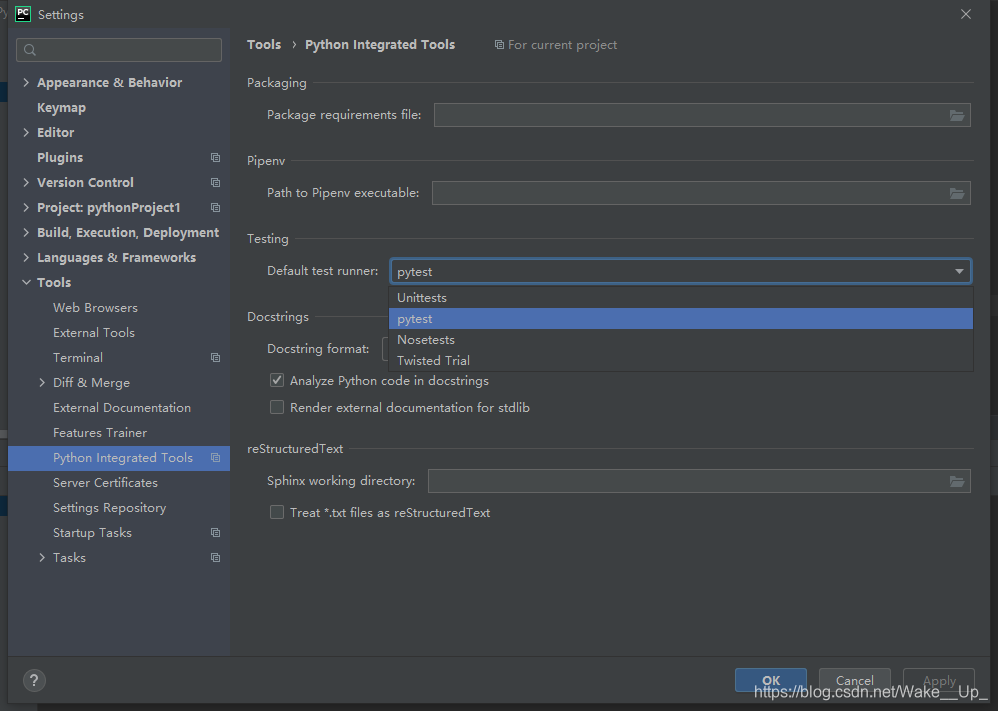Browse folder for Package requirements file
The height and width of the screenshot is (711, 998).
(957, 115)
